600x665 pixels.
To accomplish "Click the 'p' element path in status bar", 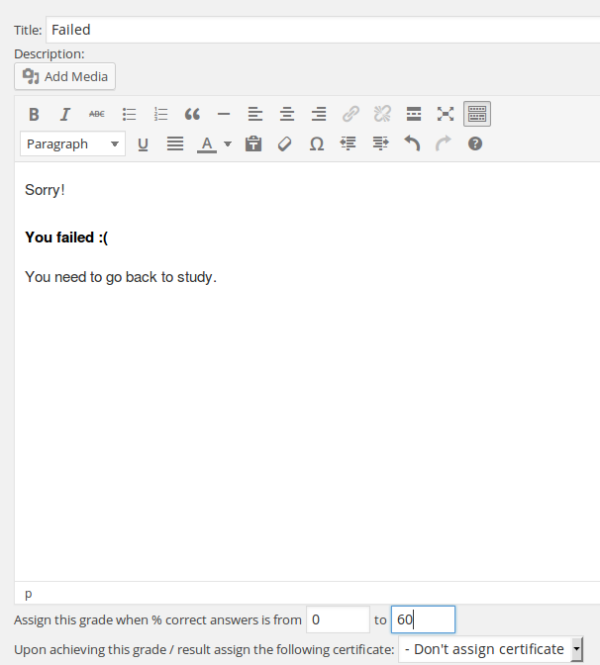I will coord(28,594).
